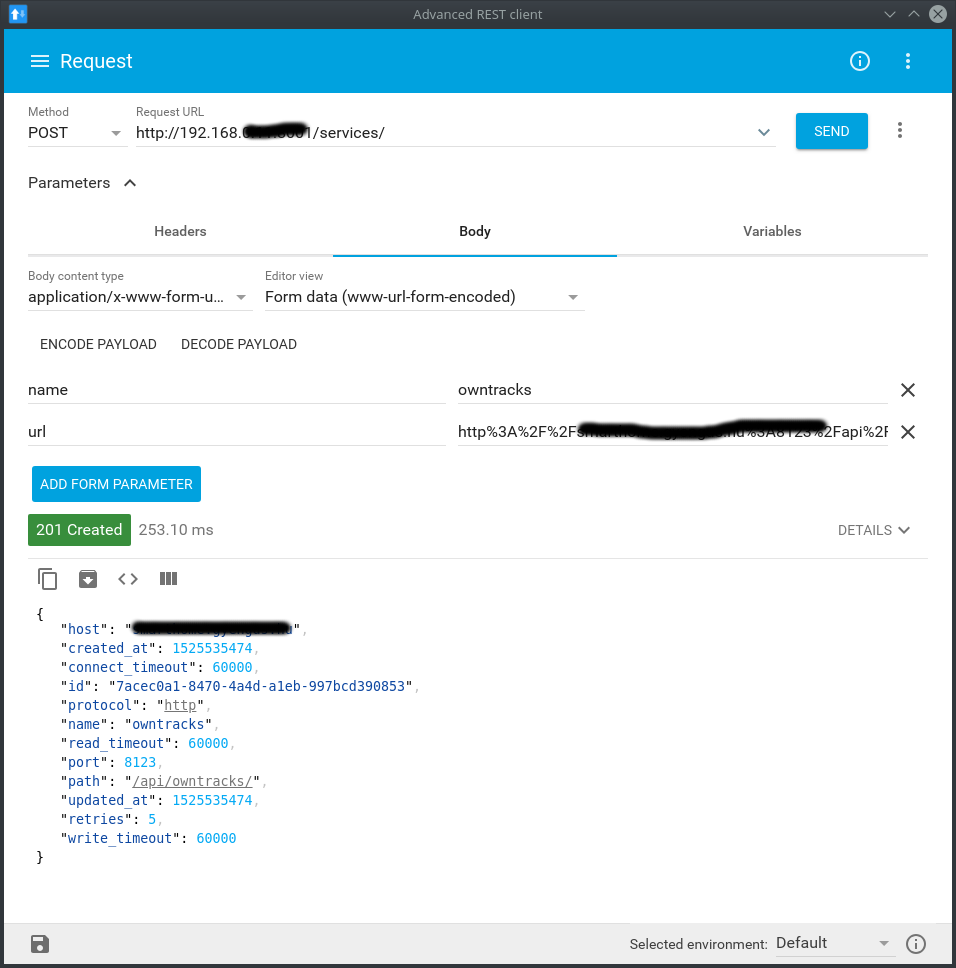Image resolution: width=956 pixels, height=968 pixels.
Task: Remove the url form parameter
Action: click(908, 432)
